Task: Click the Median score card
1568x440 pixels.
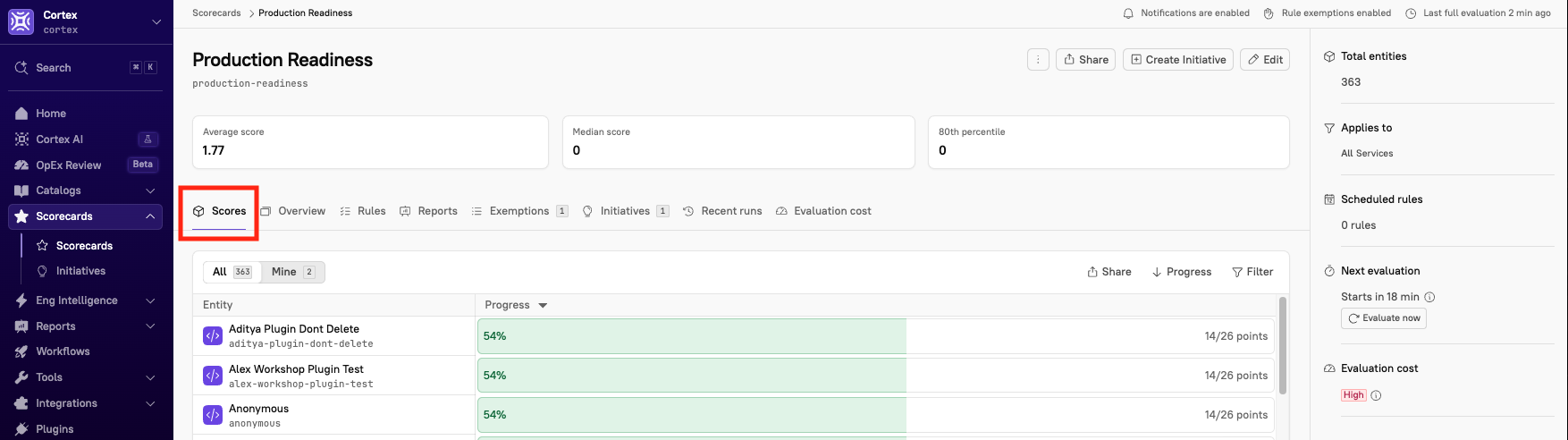Action: point(738,142)
